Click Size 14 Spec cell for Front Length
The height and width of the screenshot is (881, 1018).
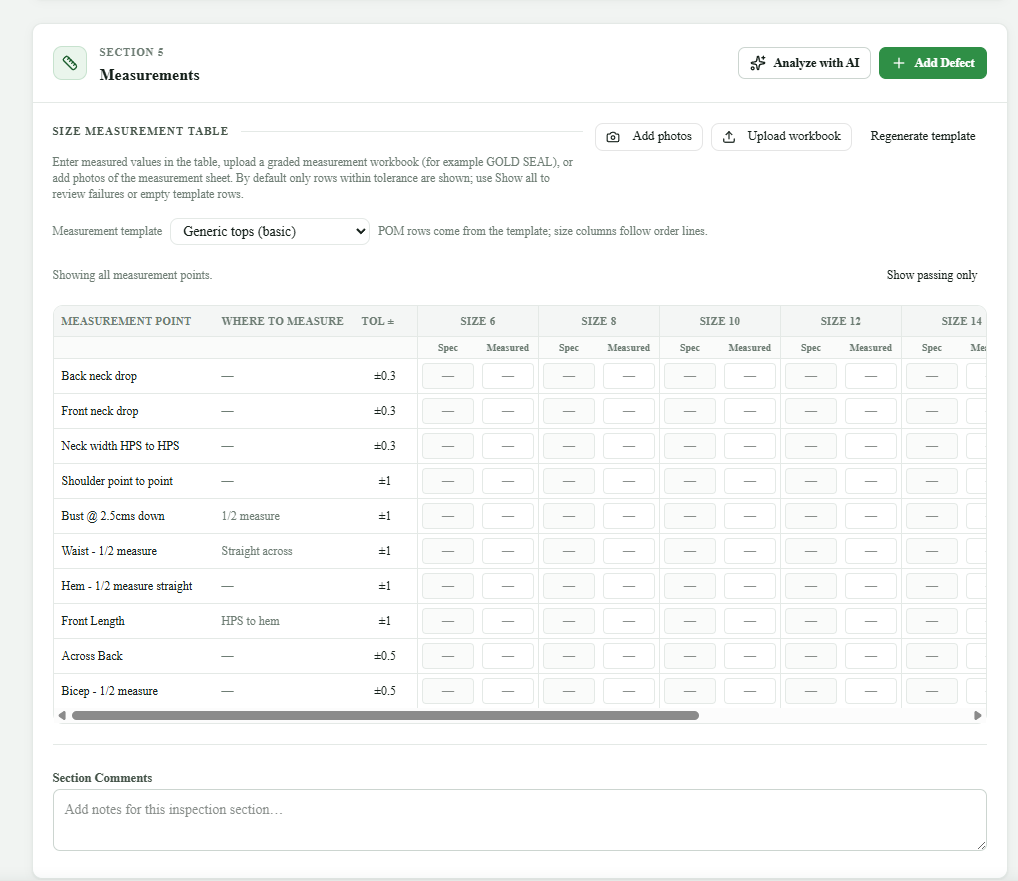click(932, 621)
